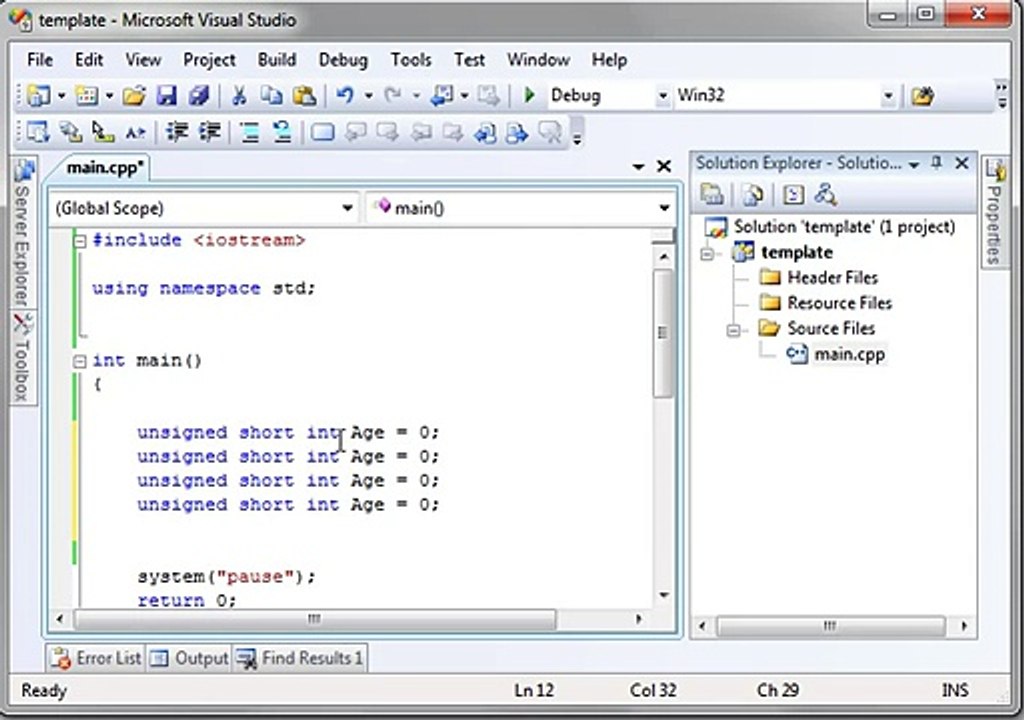The width and height of the screenshot is (1024, 720).
Task: Collapse the int main() code block
Action: coord(80,361)
